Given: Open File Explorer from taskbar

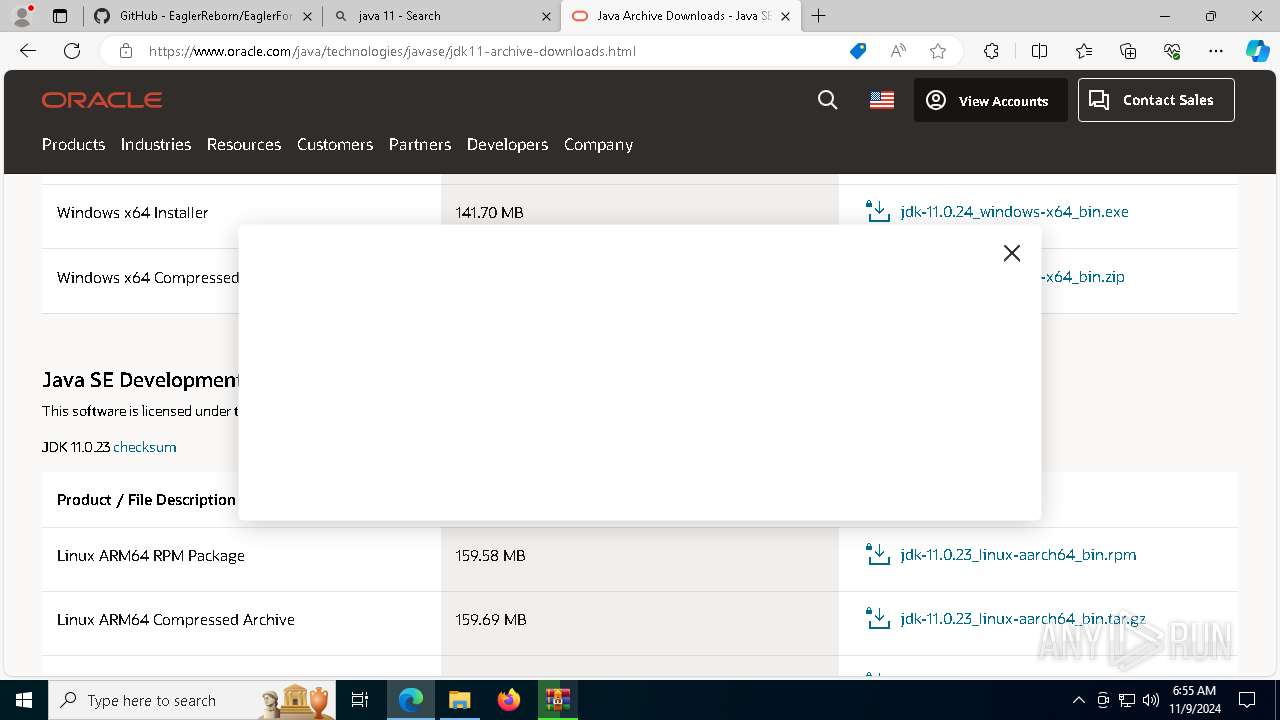Looking at the screenshot, I should coord(459,700).
